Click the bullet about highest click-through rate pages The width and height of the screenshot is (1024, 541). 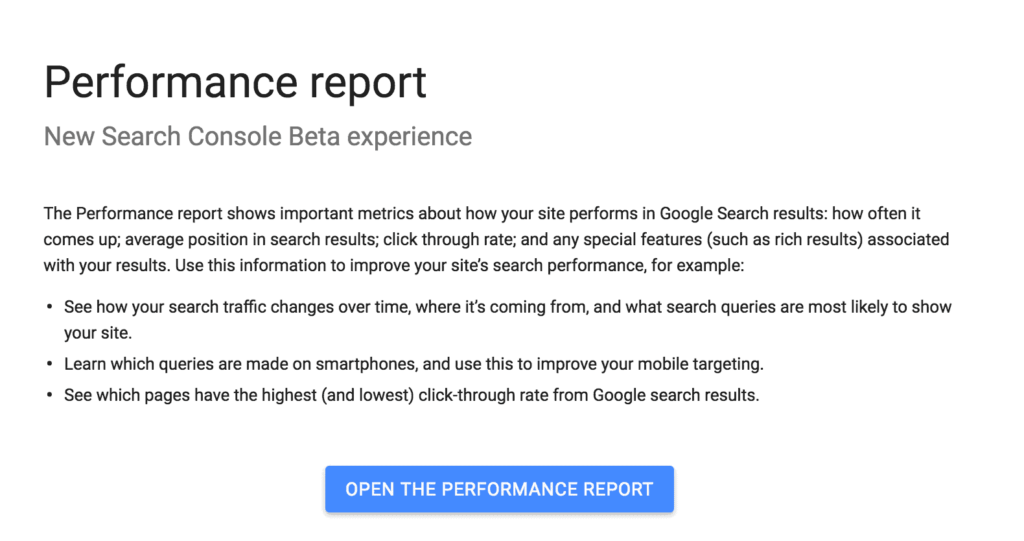pyautogui.click(x=411, y=395)
